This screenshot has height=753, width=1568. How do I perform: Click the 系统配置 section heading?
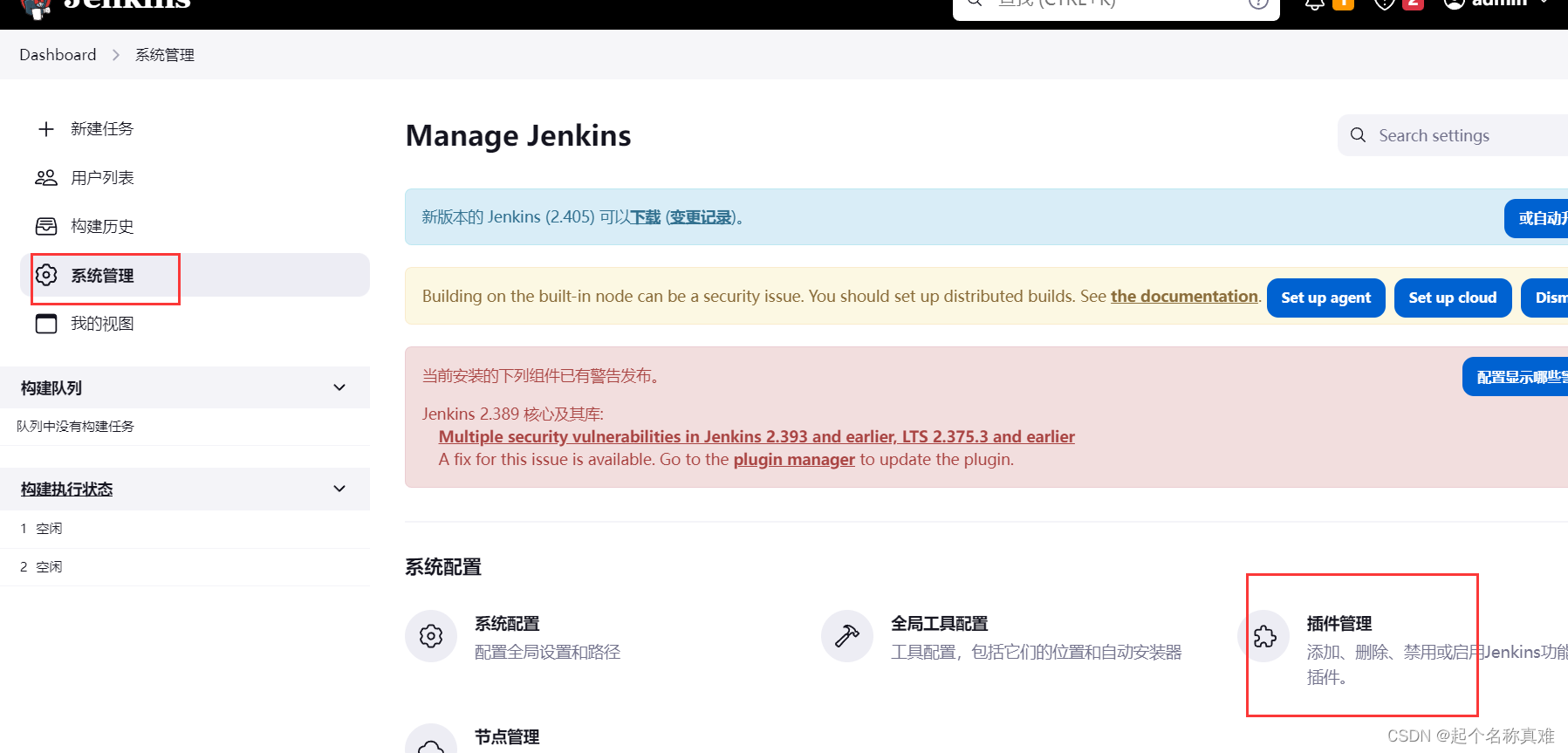[443, 567]
